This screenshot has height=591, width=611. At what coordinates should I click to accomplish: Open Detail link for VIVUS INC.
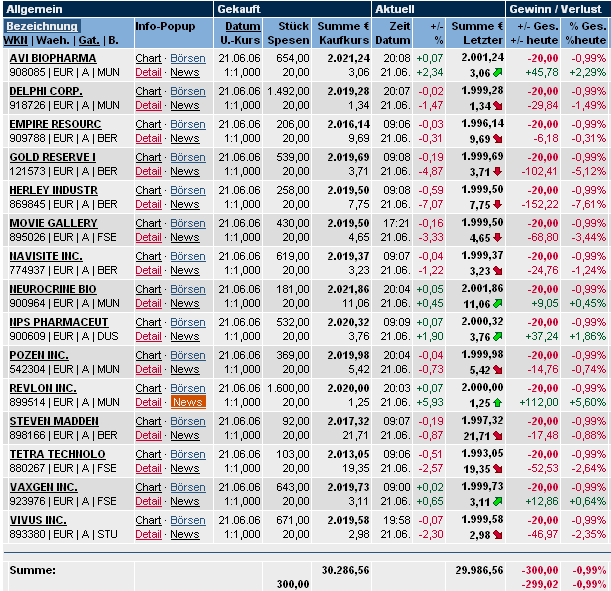tap(148, 535)
